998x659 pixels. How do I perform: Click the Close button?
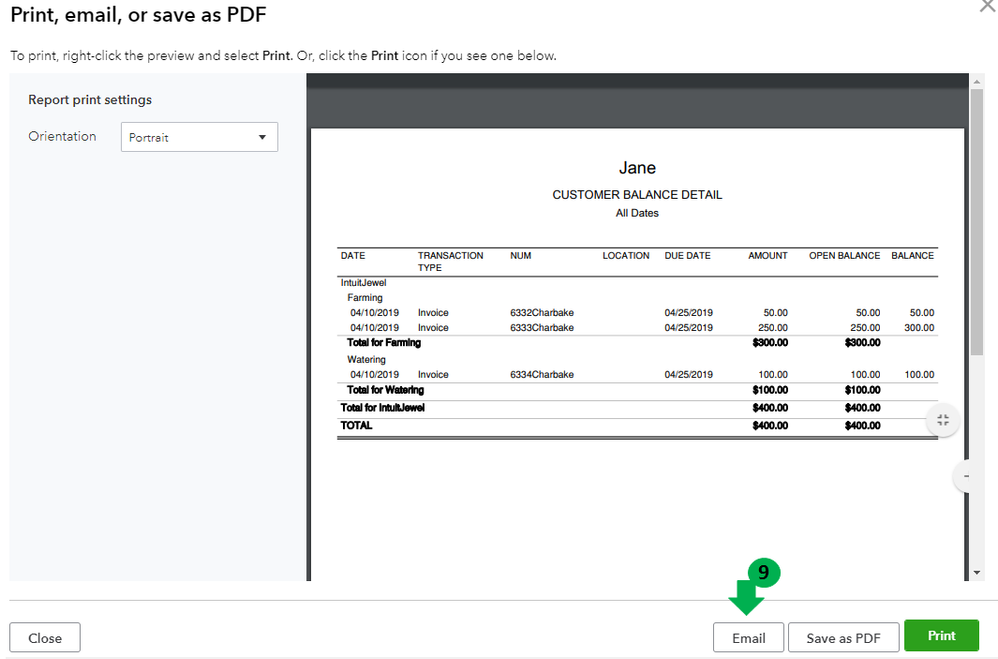click(x=45, y=637)
